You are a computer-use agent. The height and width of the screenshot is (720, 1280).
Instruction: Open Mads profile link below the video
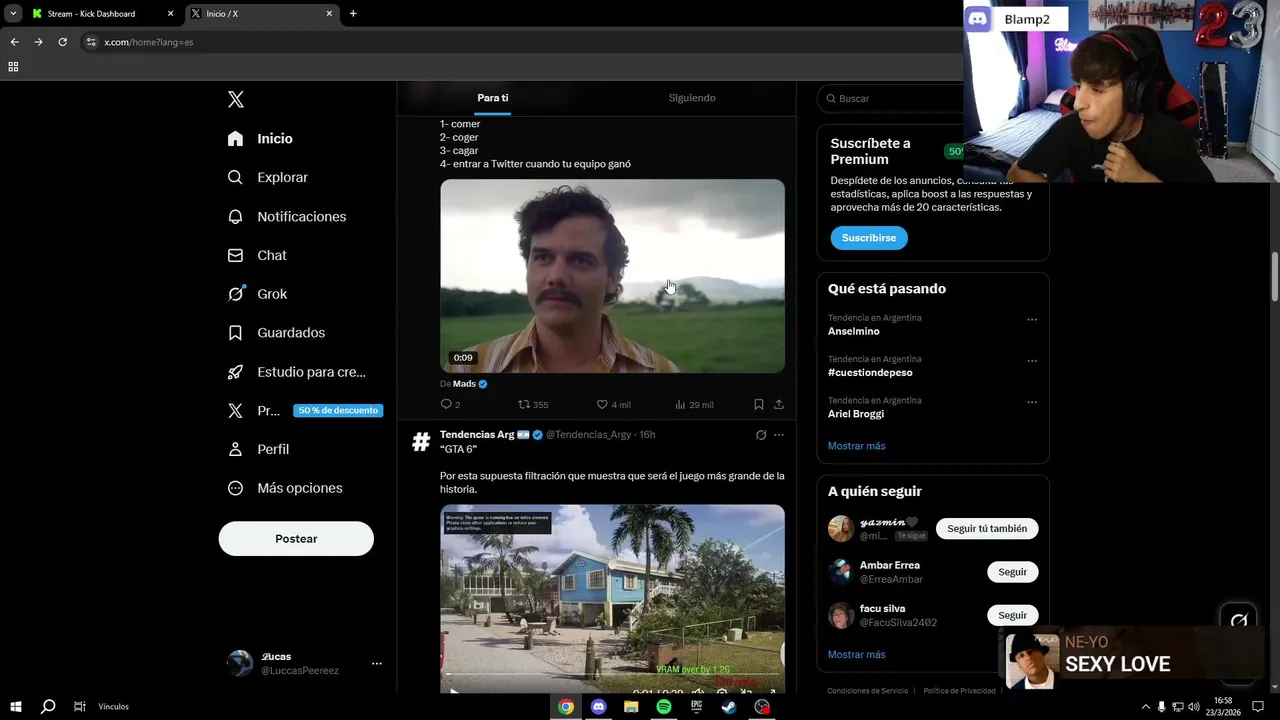pyautogui.click(x=464, y=384)
